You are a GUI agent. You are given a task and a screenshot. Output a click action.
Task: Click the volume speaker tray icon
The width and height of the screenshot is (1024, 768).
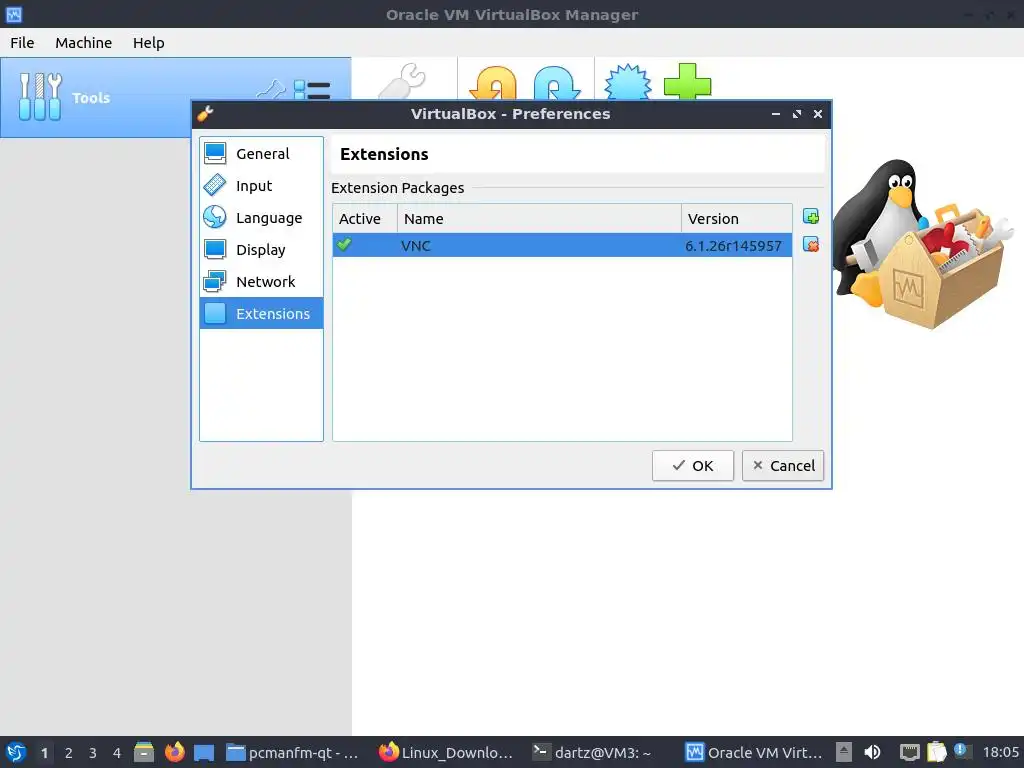(x=872, y=752)
